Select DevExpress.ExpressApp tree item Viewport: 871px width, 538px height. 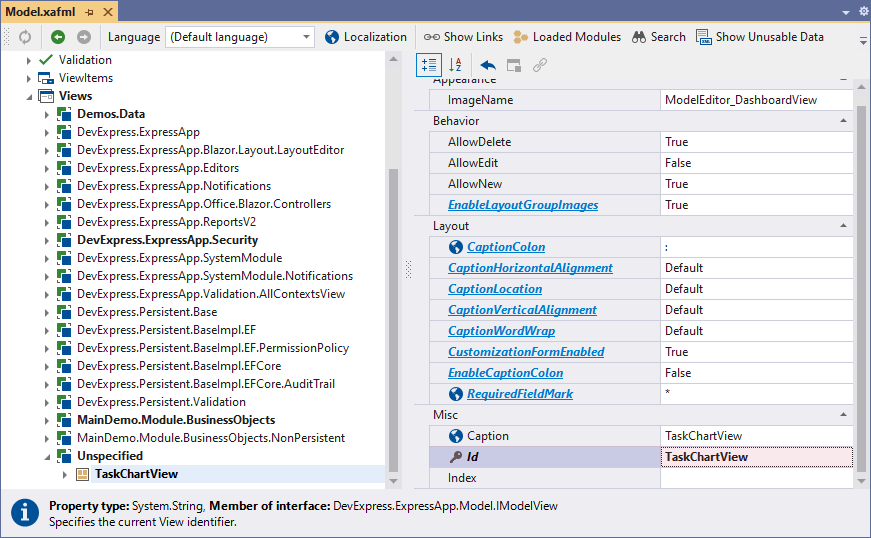tap(138, 132)
